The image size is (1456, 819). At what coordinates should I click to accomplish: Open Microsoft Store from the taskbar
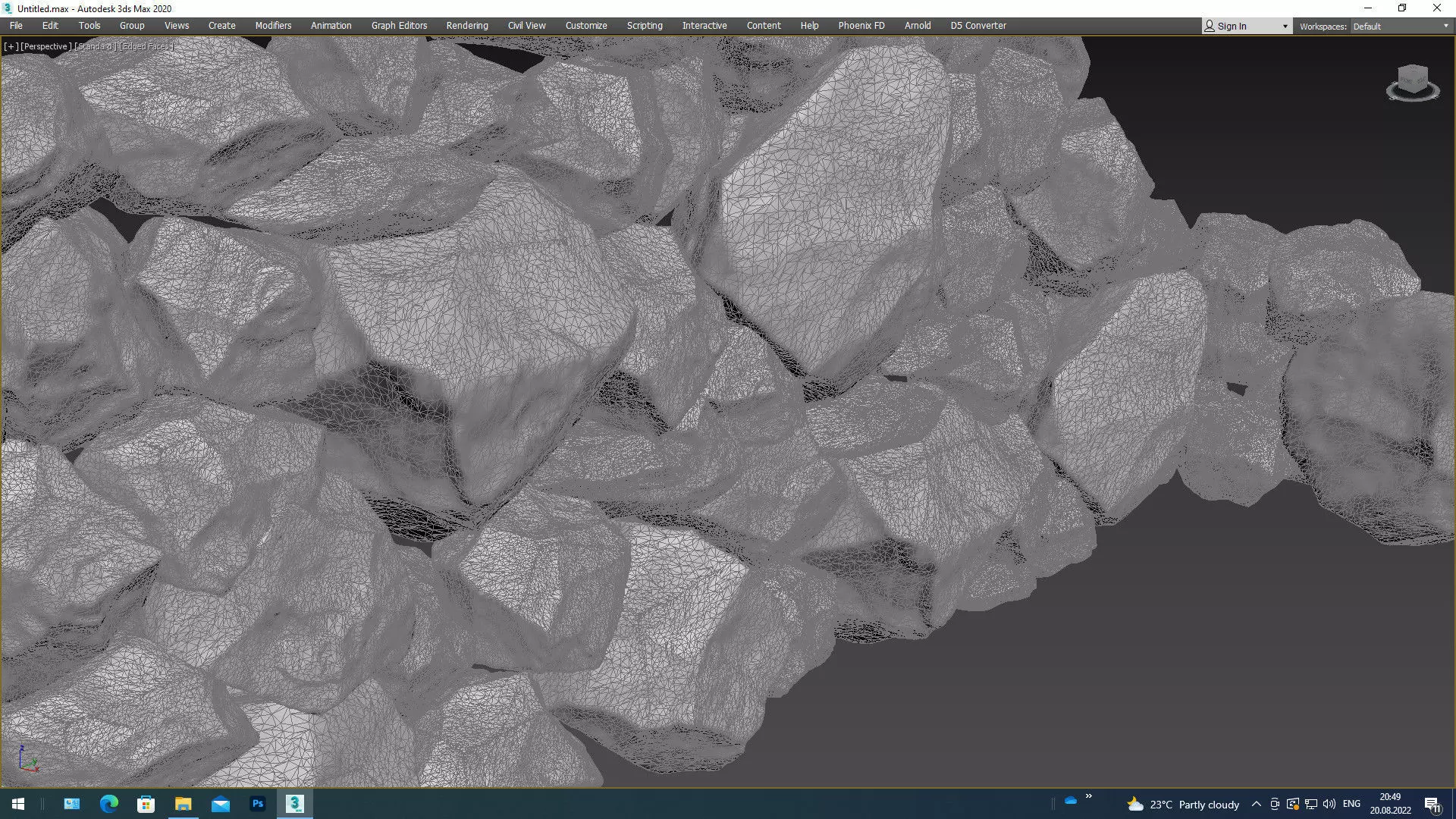tap(146, 804)
